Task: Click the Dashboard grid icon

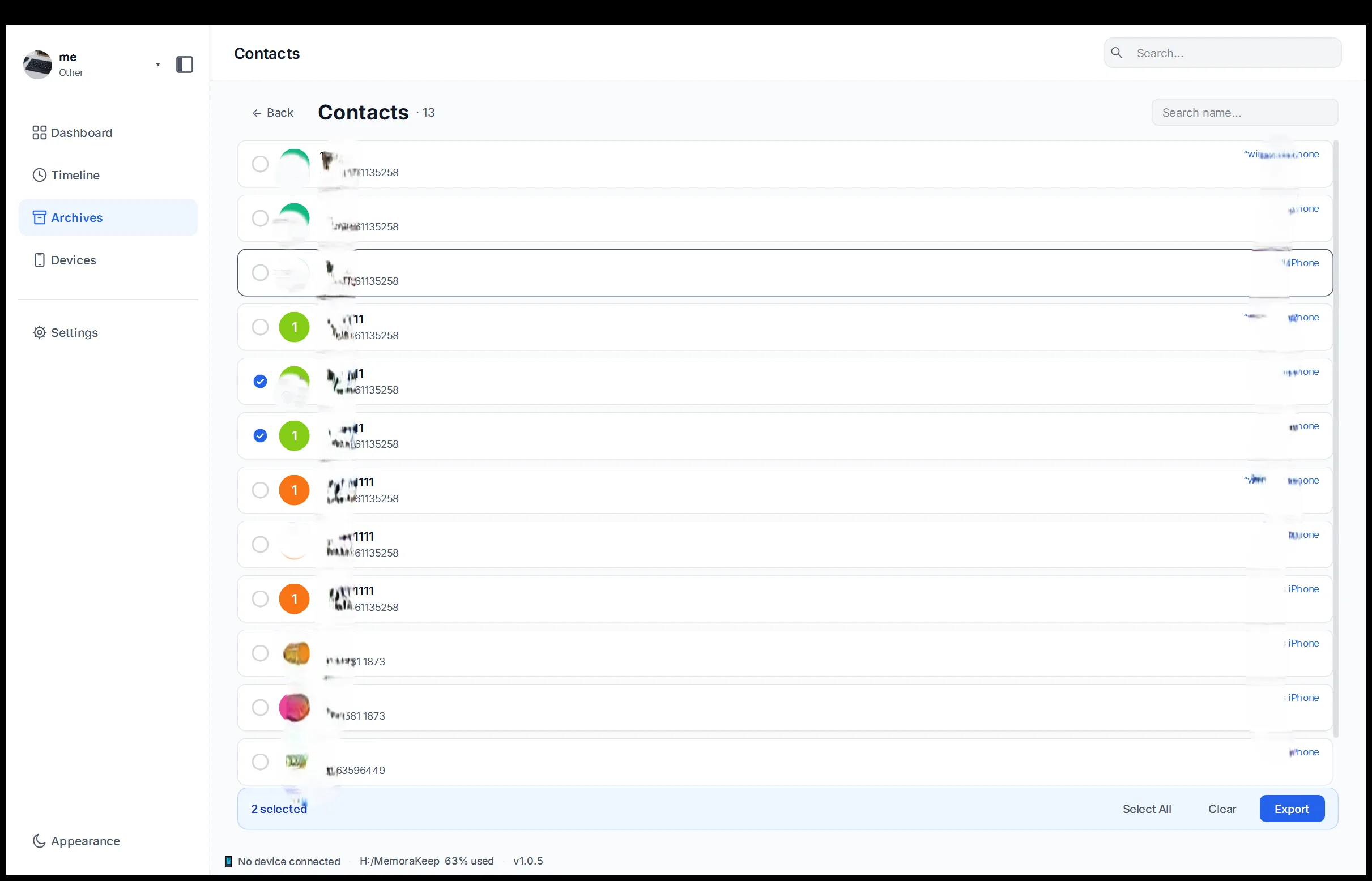Action: pyautogui.click(x=39, y=132)
